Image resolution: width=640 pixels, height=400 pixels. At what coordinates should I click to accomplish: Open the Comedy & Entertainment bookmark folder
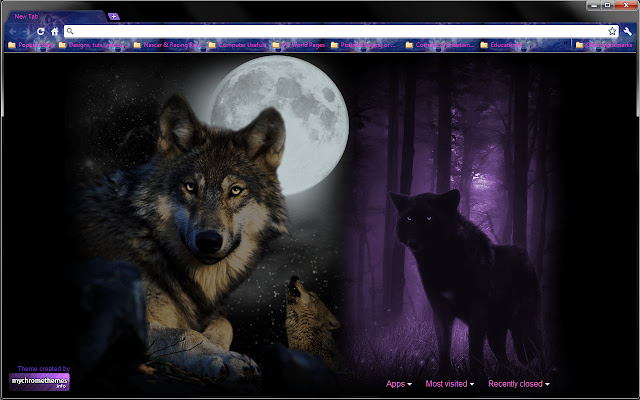(x=440, y=45)
